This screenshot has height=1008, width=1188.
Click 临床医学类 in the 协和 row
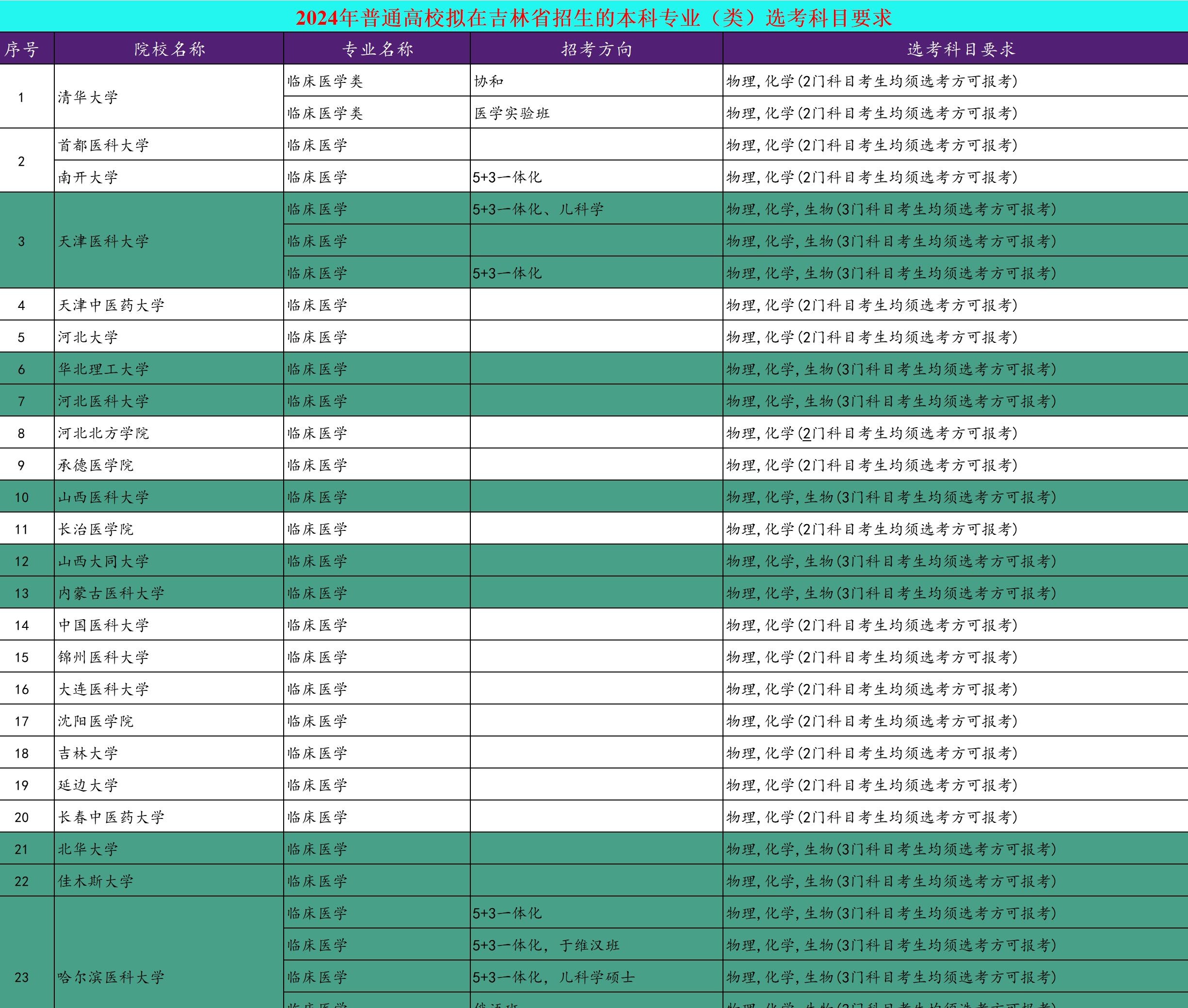(x=377, y=80)
